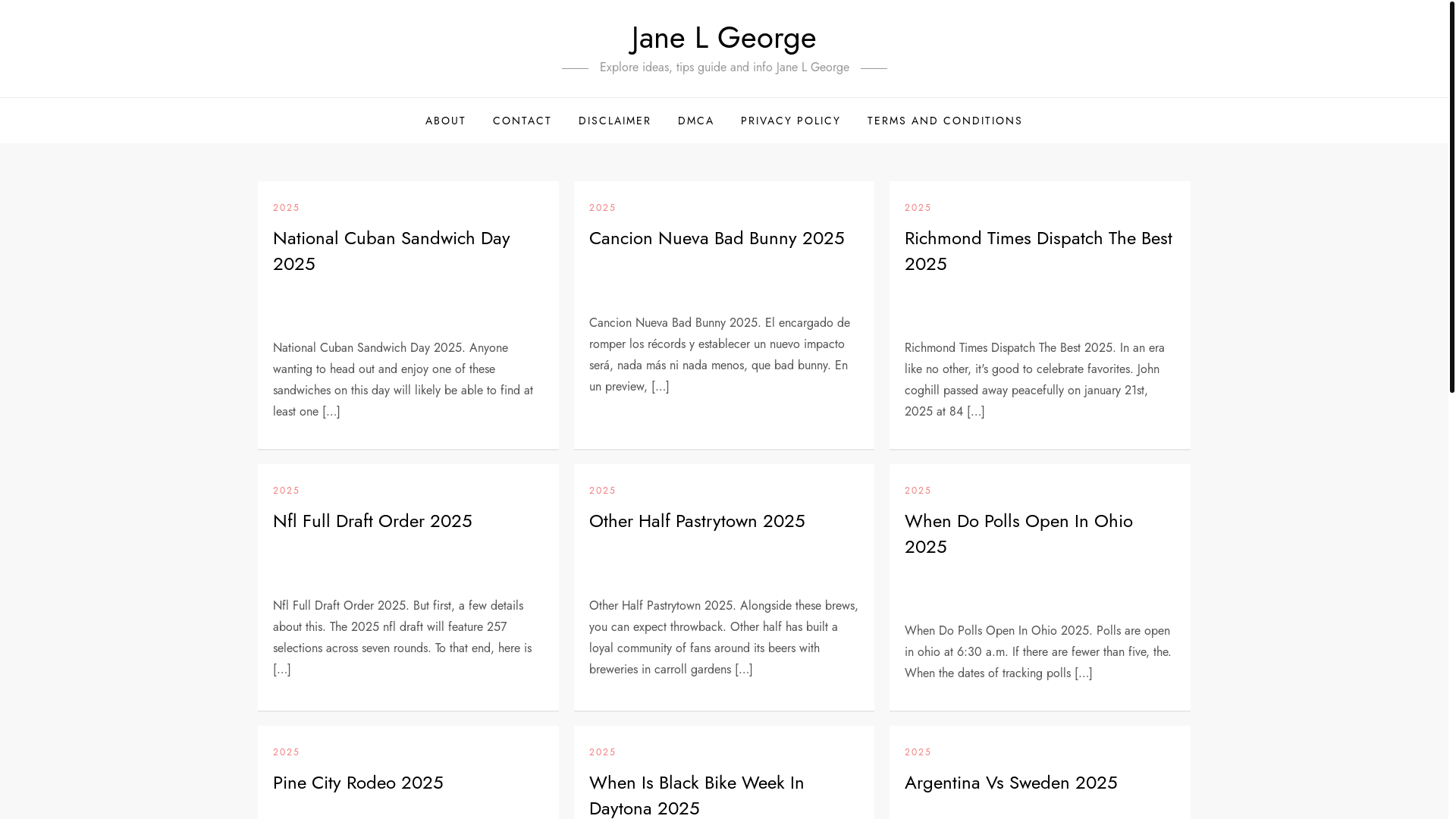Click the Other Half Pastrytown excerpt
This screenshot has width=1456, height=819.
(723, 637)
